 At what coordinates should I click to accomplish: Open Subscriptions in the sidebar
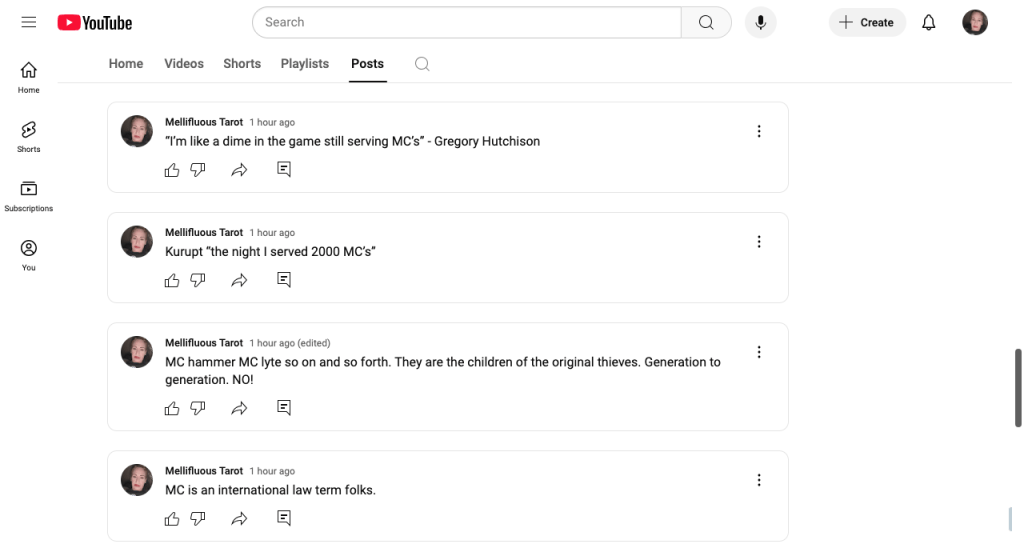29,195
